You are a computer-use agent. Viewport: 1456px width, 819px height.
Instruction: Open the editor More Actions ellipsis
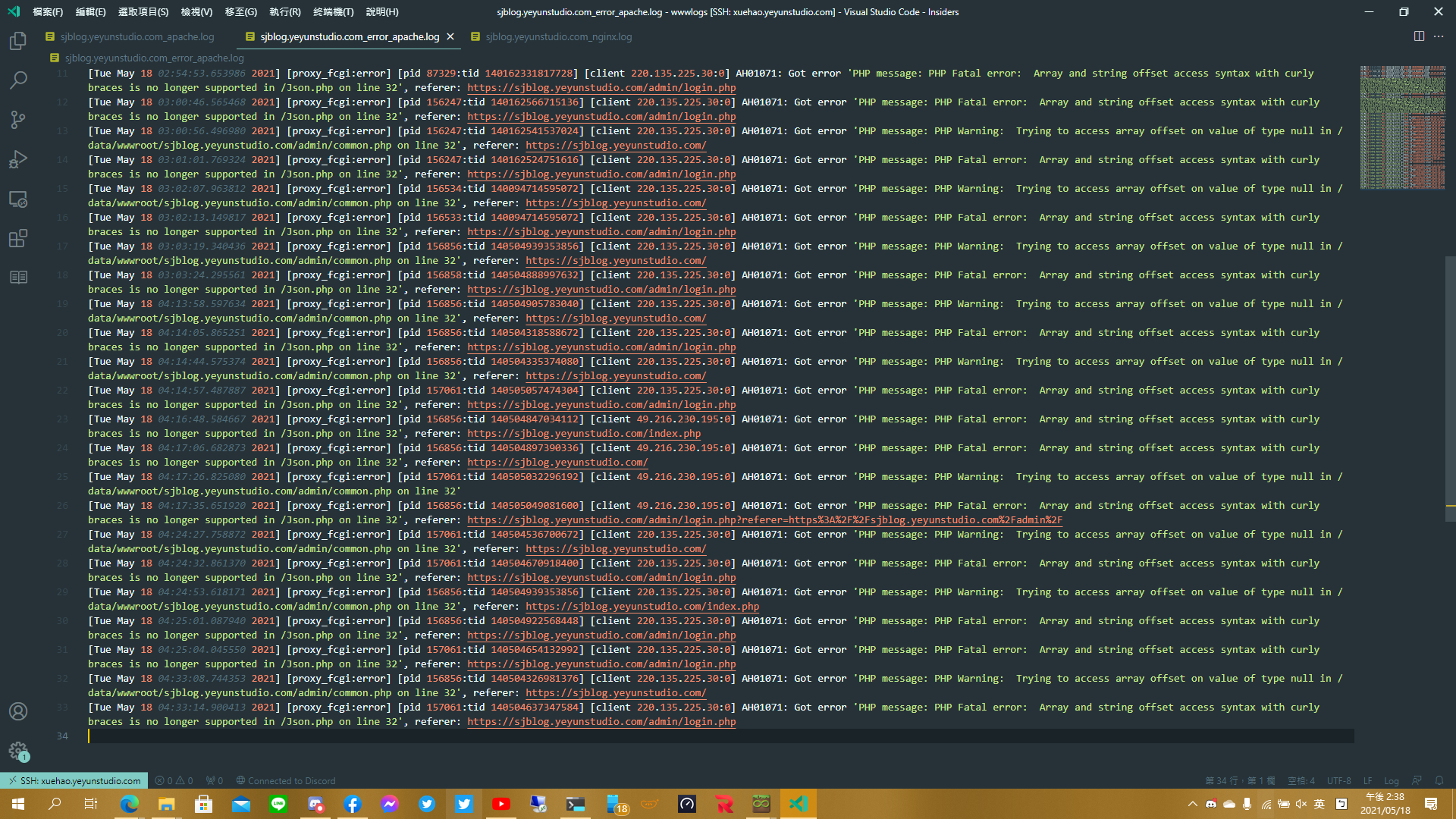point(1439,36)
